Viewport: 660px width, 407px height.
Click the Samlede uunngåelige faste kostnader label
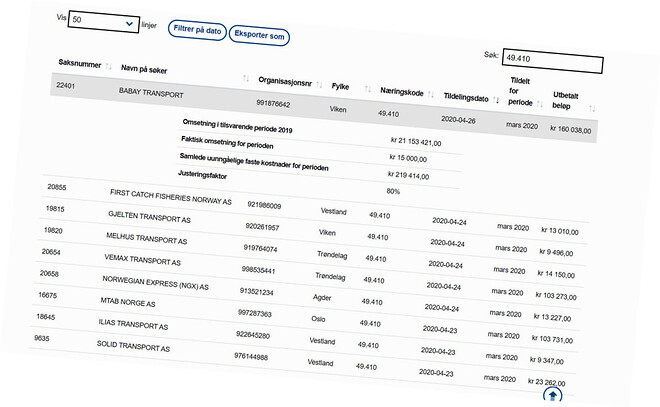click(254, 162)
